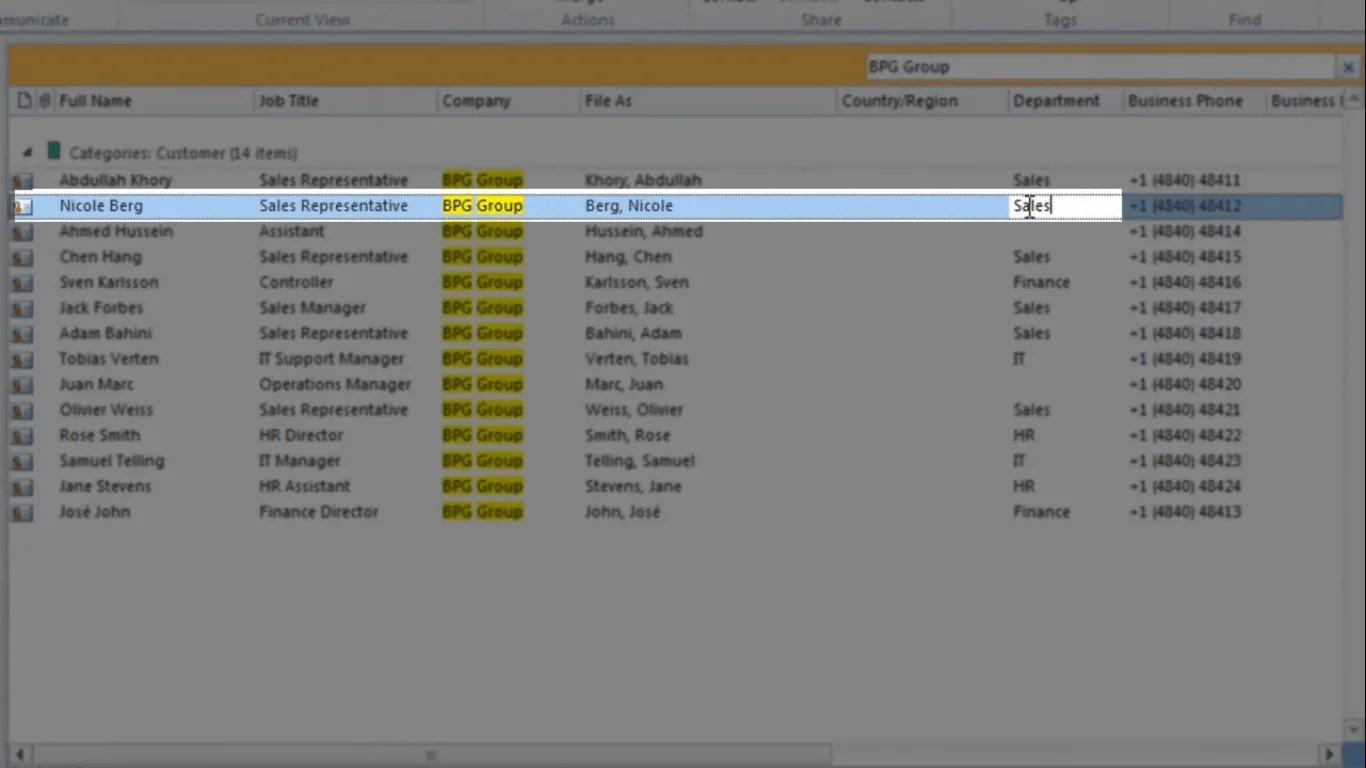Viewport: 1366px width, 768px height.
Task: Click BPG Group company for Jack Forbes
Action: tap(483, 308)
